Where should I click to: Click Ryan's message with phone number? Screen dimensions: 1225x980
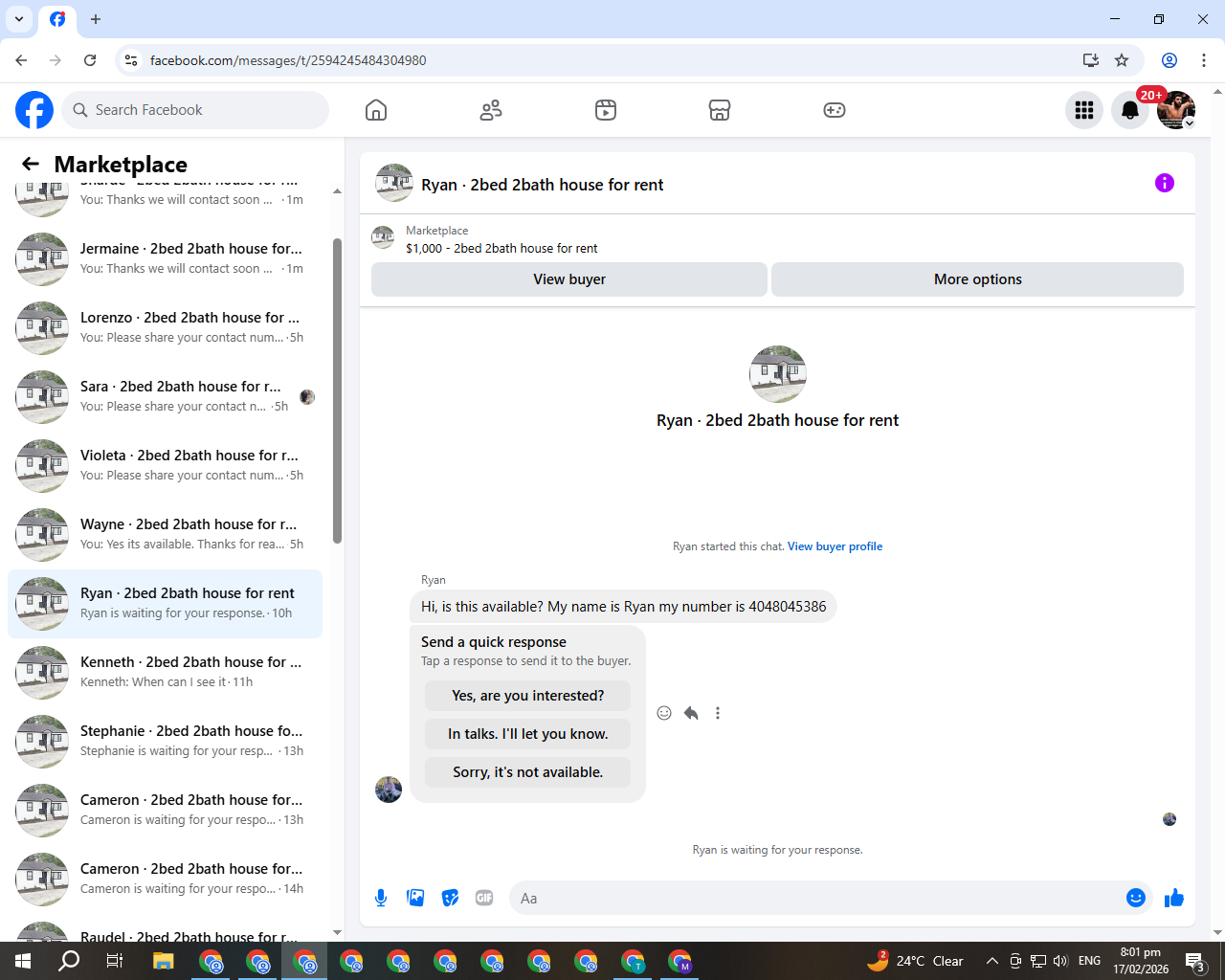623,607
